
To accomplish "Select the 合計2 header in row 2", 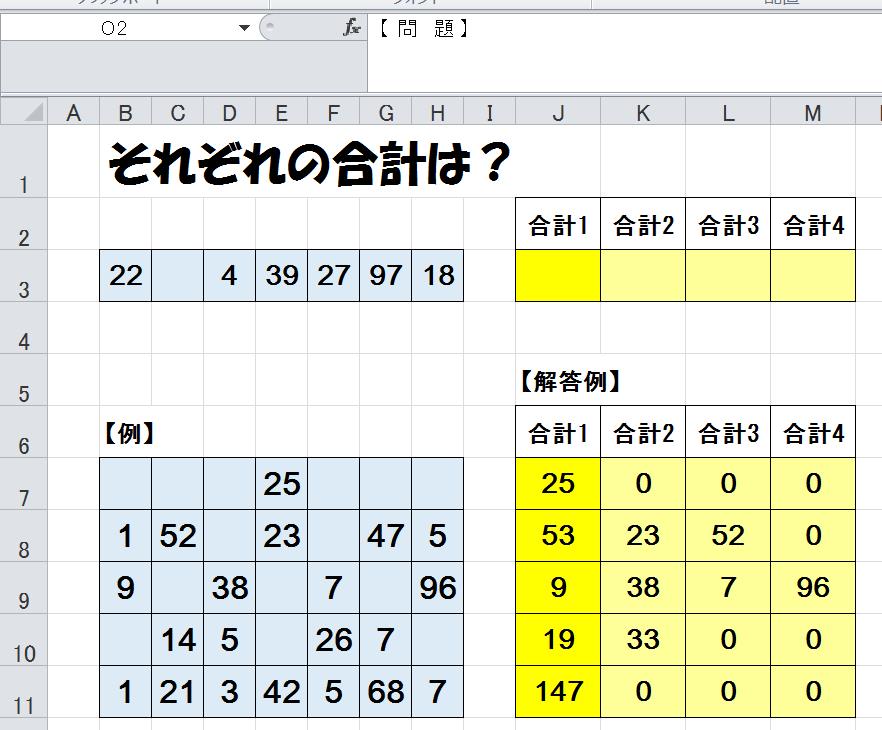I will 643,224.
